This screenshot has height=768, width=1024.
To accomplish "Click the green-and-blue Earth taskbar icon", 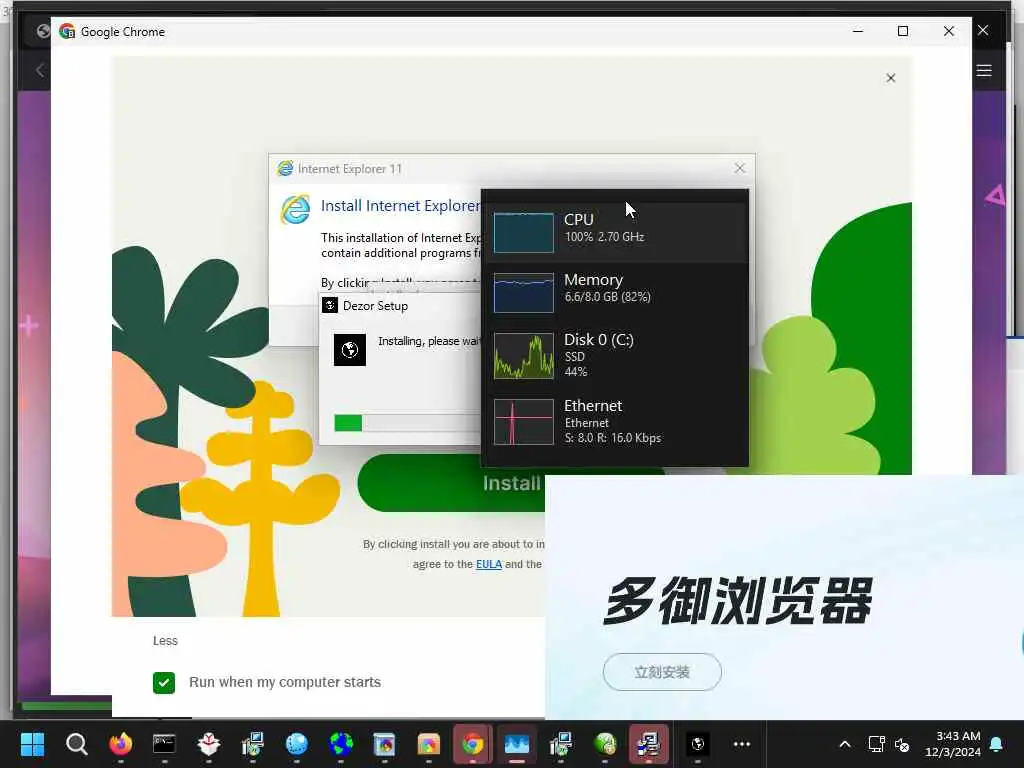I will pyautogui.click(x=341, y=744).
